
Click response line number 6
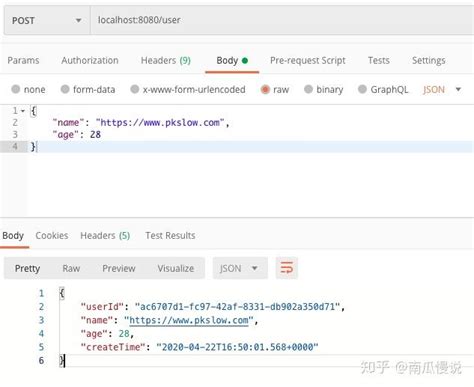(41, 360)
